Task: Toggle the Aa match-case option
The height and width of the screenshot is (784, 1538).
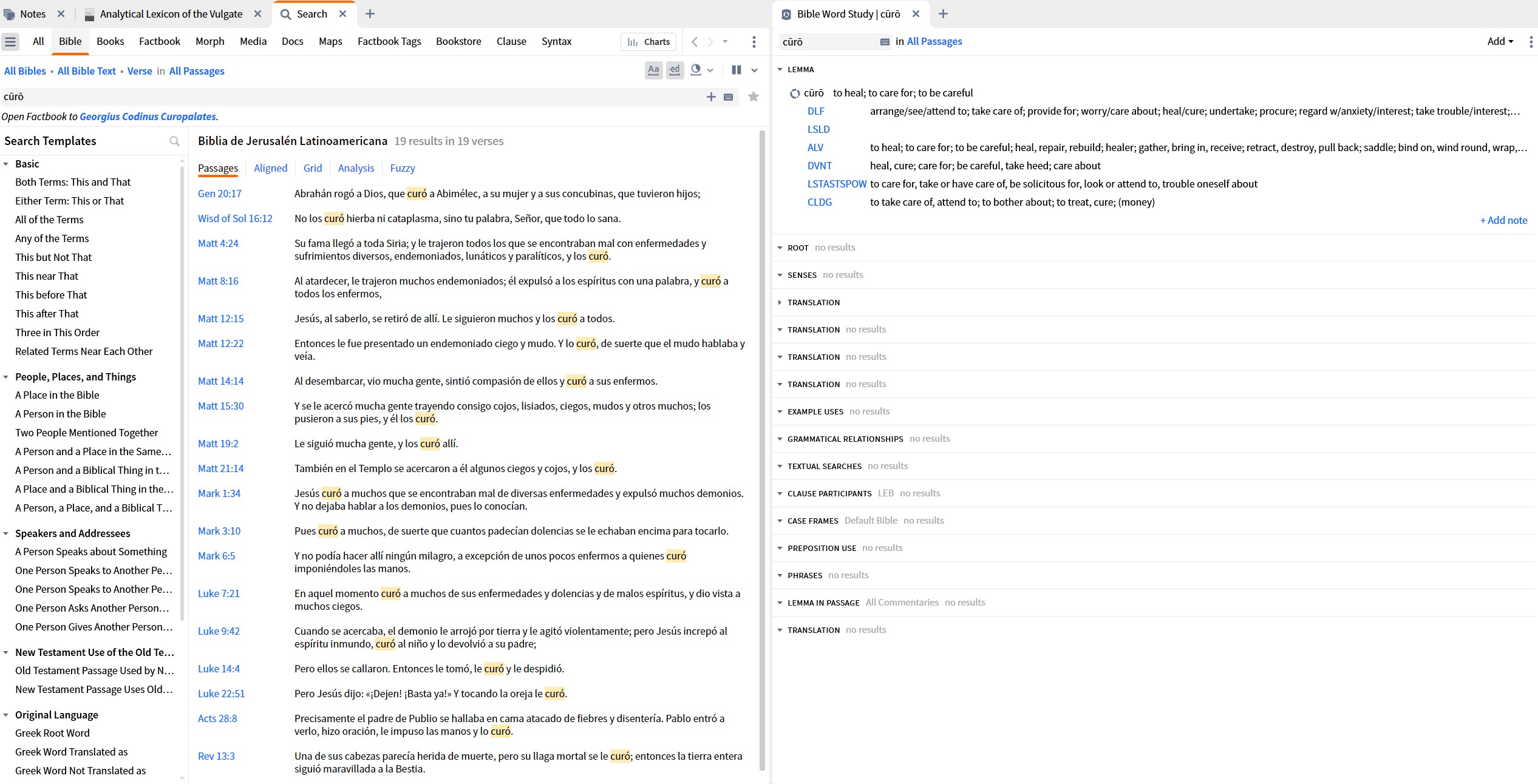Action: coord(653,70)
